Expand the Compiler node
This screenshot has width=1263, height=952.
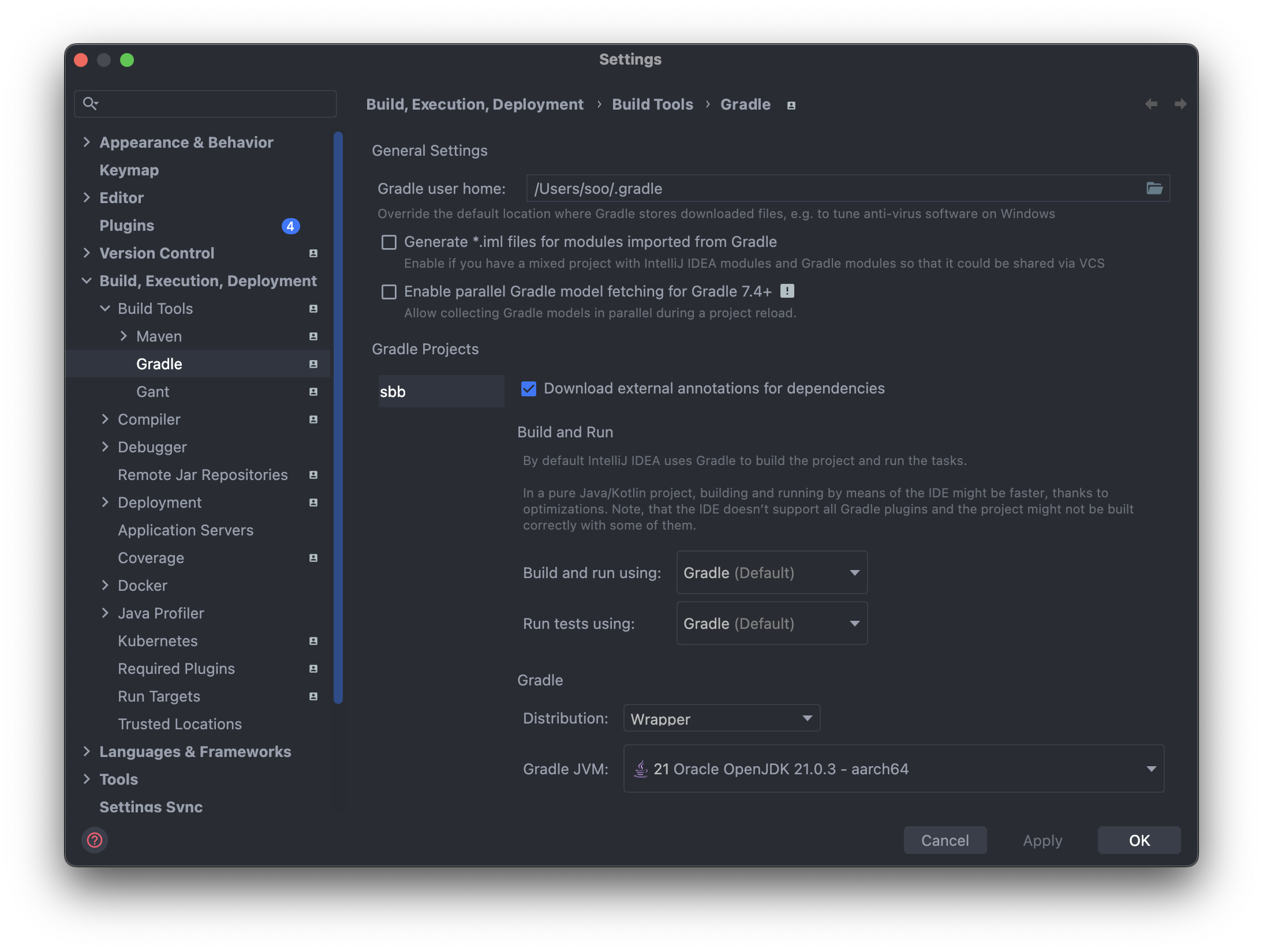click(105, 419)
